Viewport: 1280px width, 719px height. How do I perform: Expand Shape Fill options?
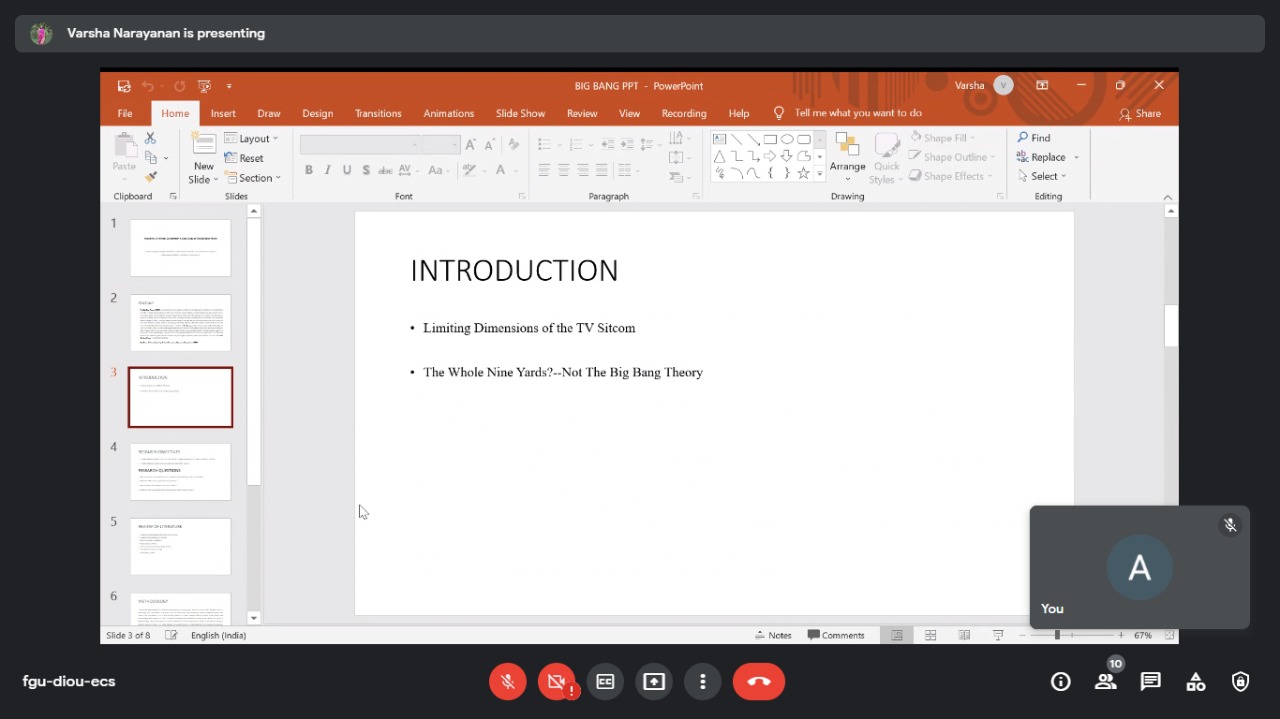pyautogui.click(x=942, y=138)
